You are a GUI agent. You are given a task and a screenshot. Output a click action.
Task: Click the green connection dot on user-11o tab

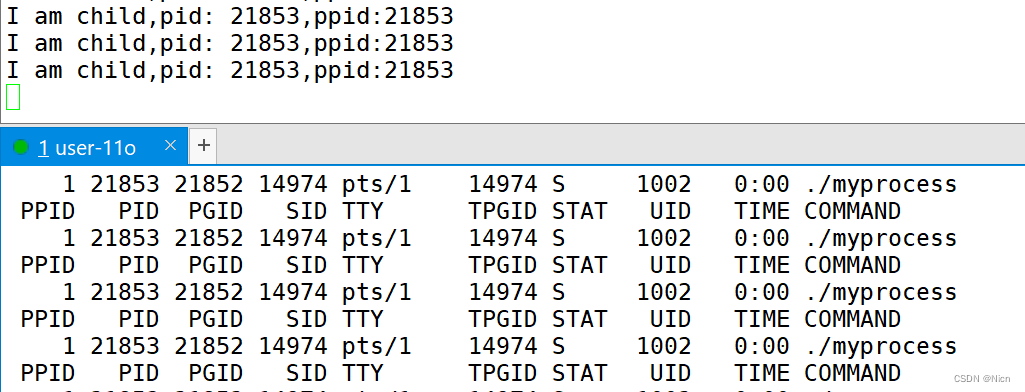(21, 147)
